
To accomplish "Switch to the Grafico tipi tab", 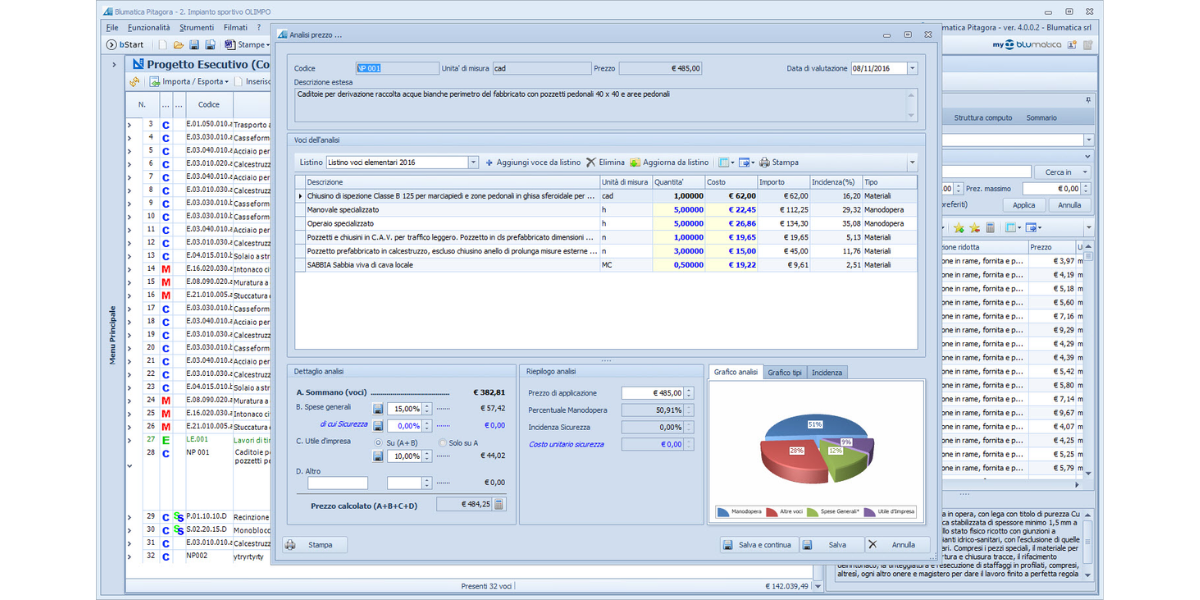I will point(785,372).
